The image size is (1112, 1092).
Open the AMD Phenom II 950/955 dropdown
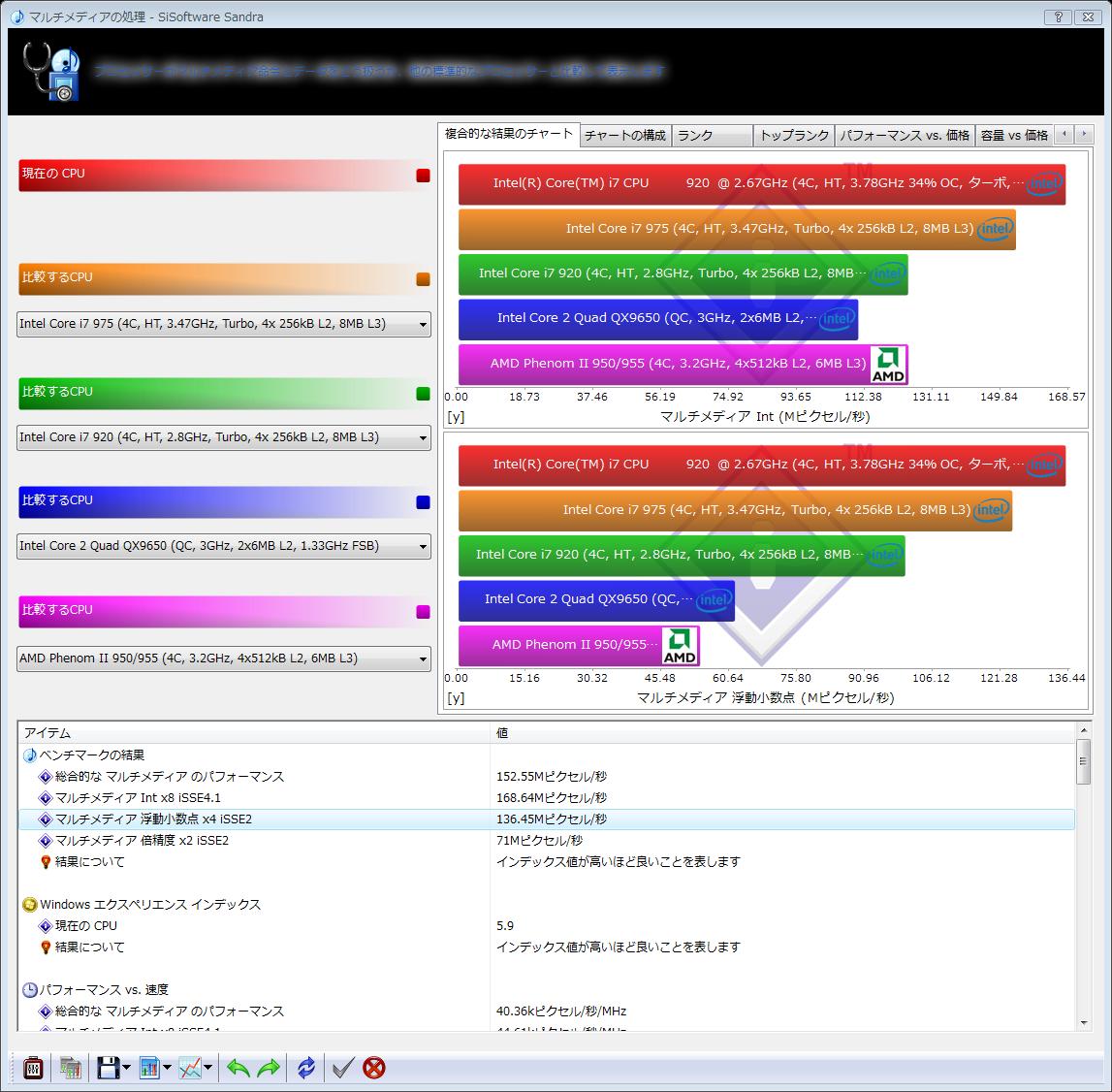click(x=223, y=658)
